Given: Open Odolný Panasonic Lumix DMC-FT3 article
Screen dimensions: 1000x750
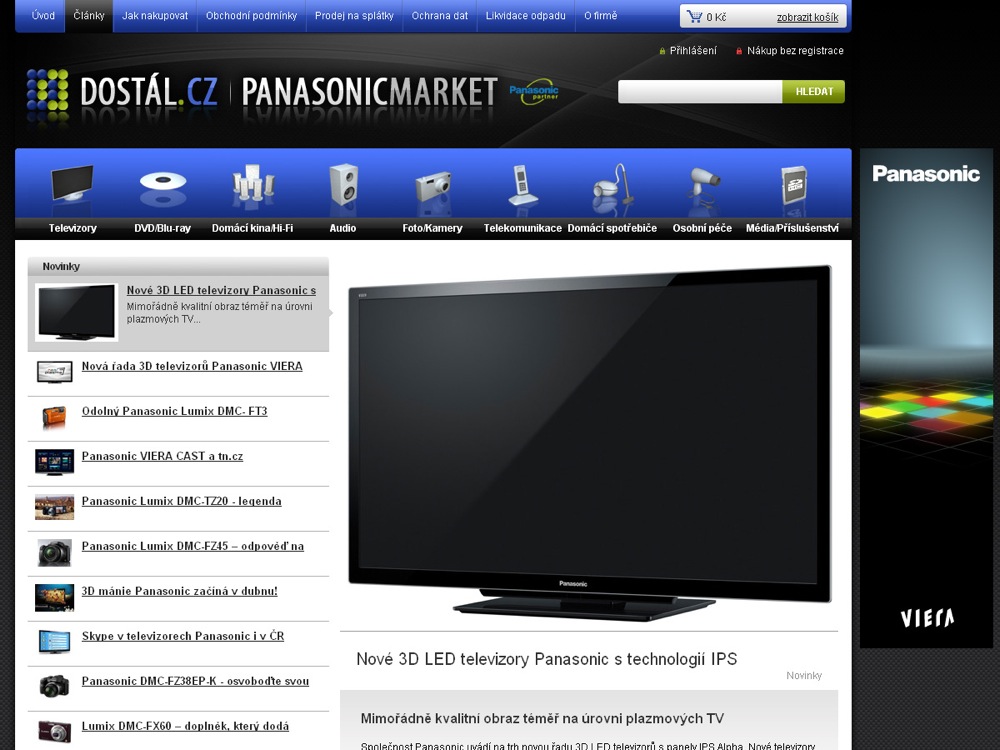Looking at the screenshot, I should point(174,411).
